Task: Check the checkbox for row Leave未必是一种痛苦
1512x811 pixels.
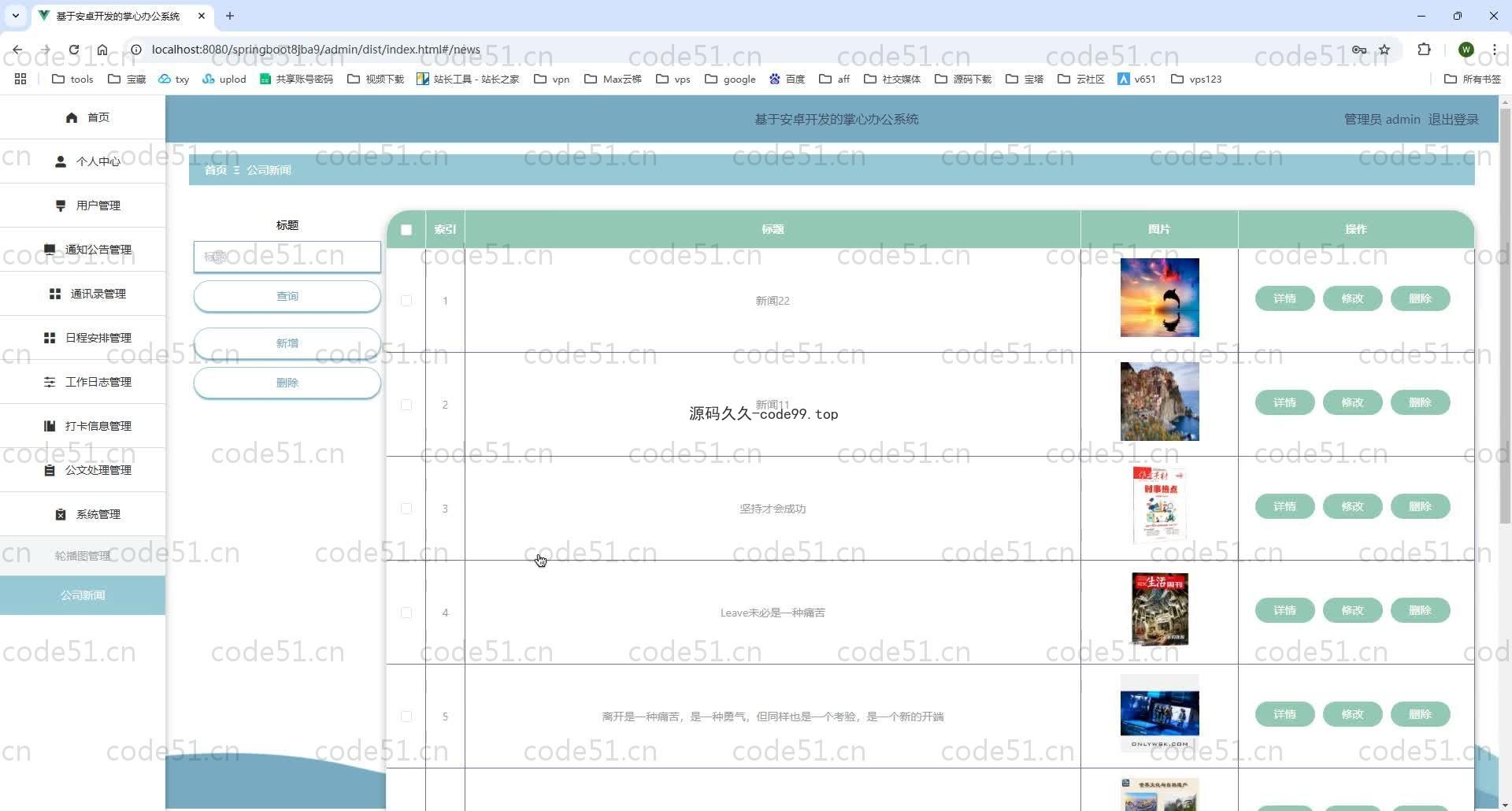Action: (x=406, y=613)
